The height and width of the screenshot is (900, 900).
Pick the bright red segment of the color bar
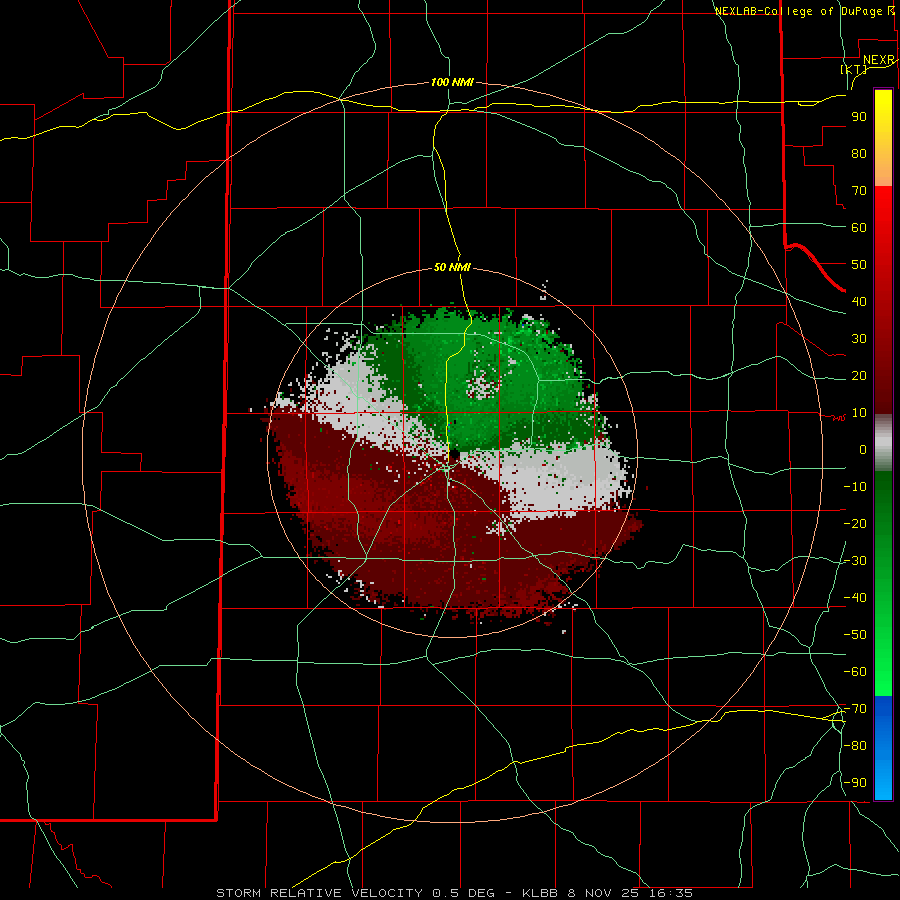point(883,210)
